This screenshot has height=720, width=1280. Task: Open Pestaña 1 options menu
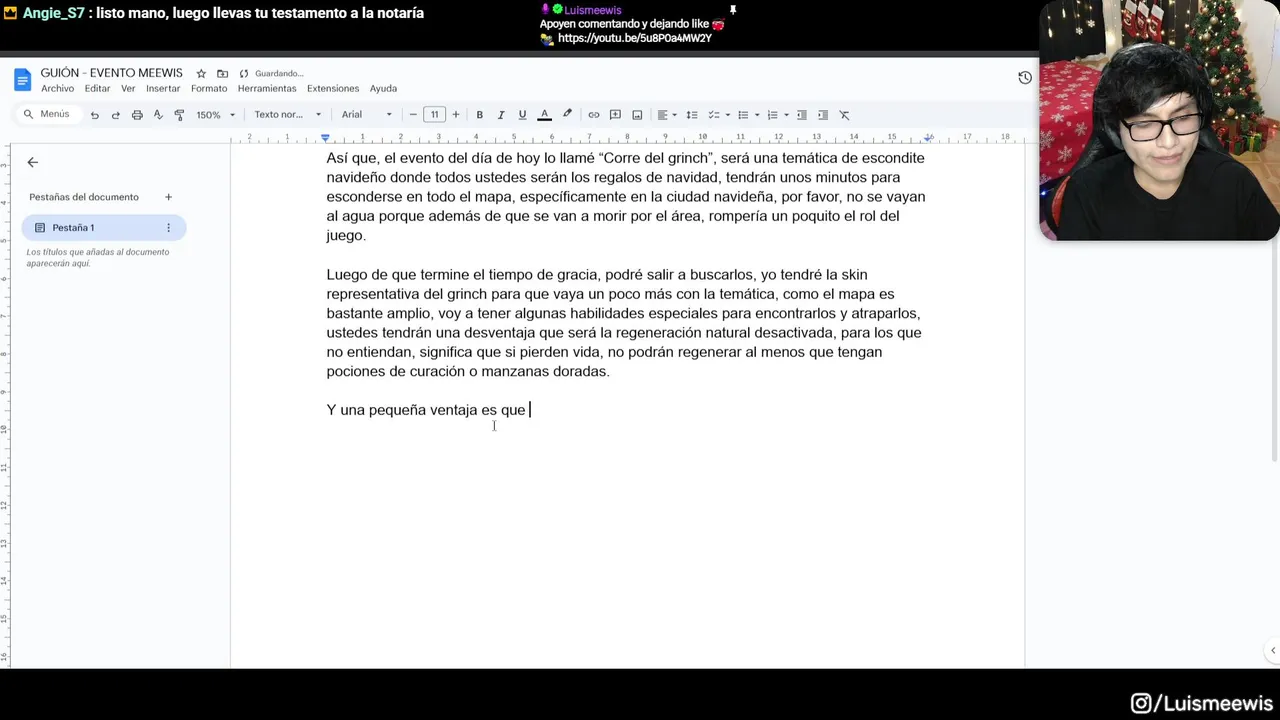[168, 228]
